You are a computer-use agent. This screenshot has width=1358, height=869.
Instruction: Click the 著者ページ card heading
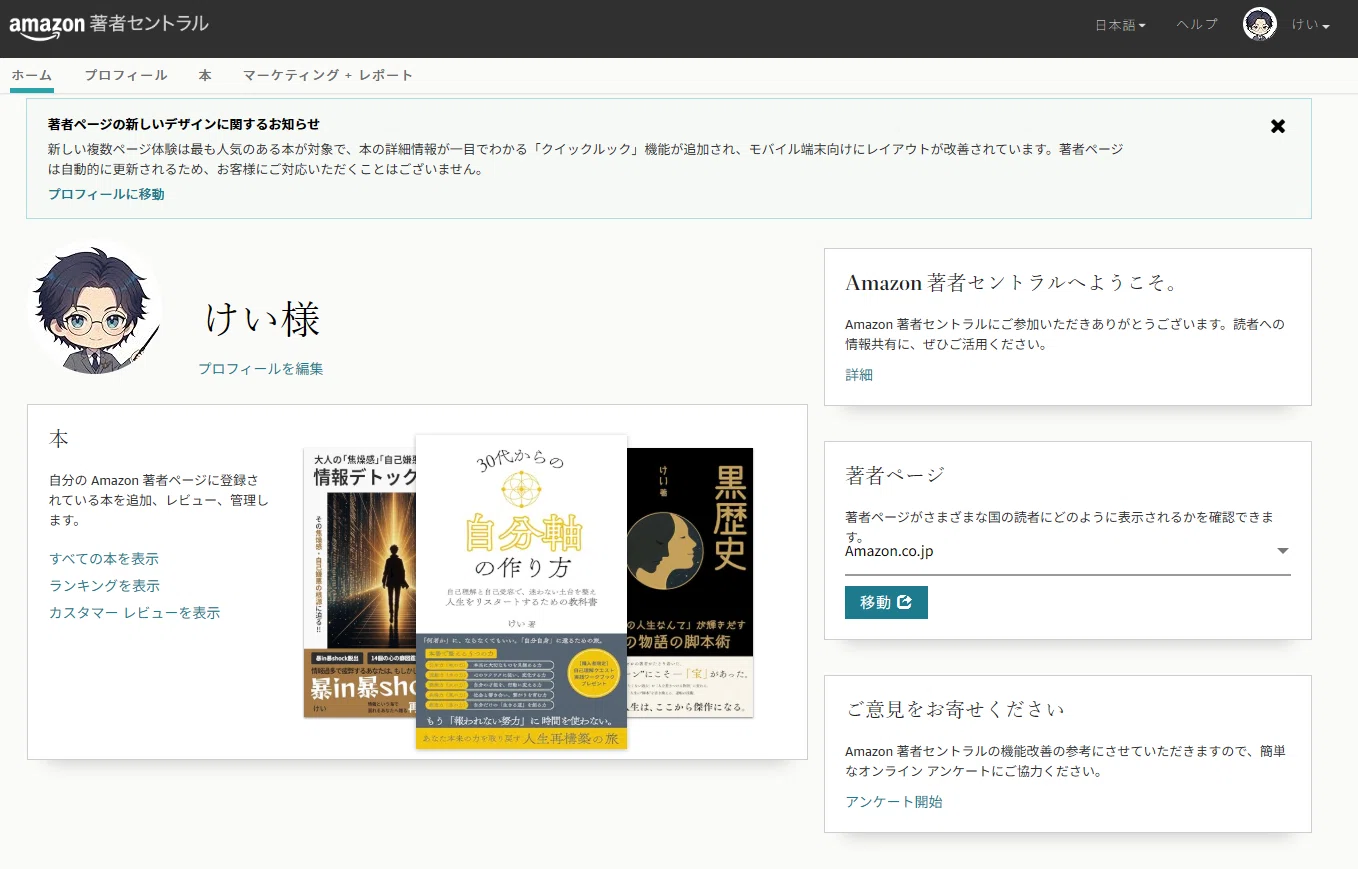pyautogui.click(x=895, y=474)
